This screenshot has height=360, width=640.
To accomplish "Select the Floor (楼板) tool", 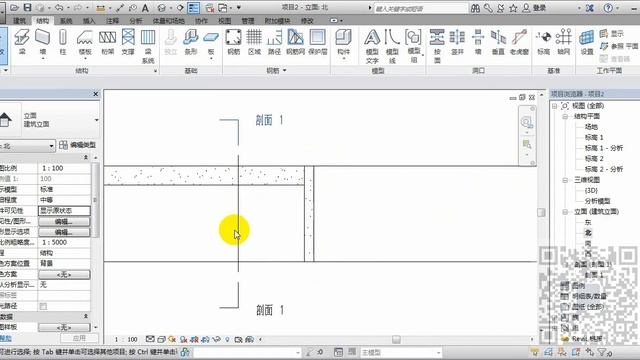I will point(85,42).
